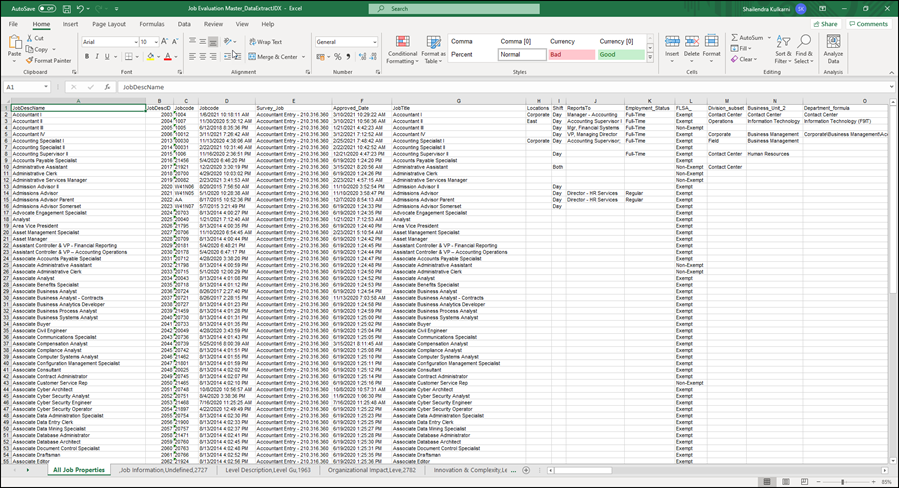
Task: Toggle Bold formatting
Action: click(85, 56)
